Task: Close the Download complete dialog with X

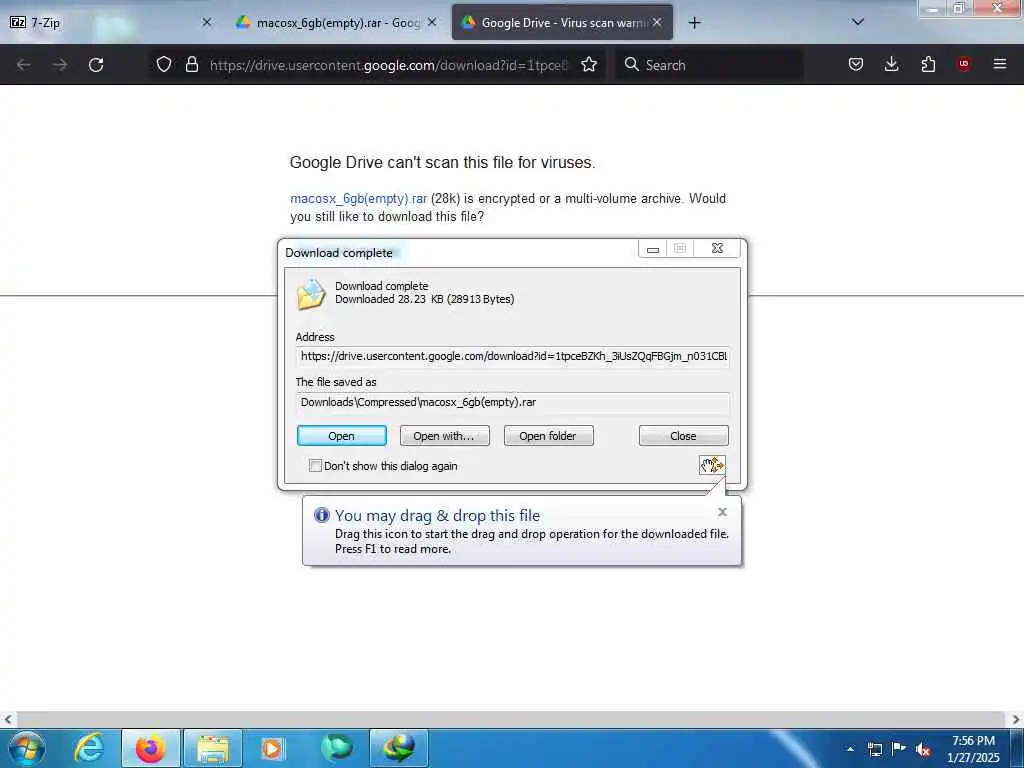Action: tap(717, 248)
